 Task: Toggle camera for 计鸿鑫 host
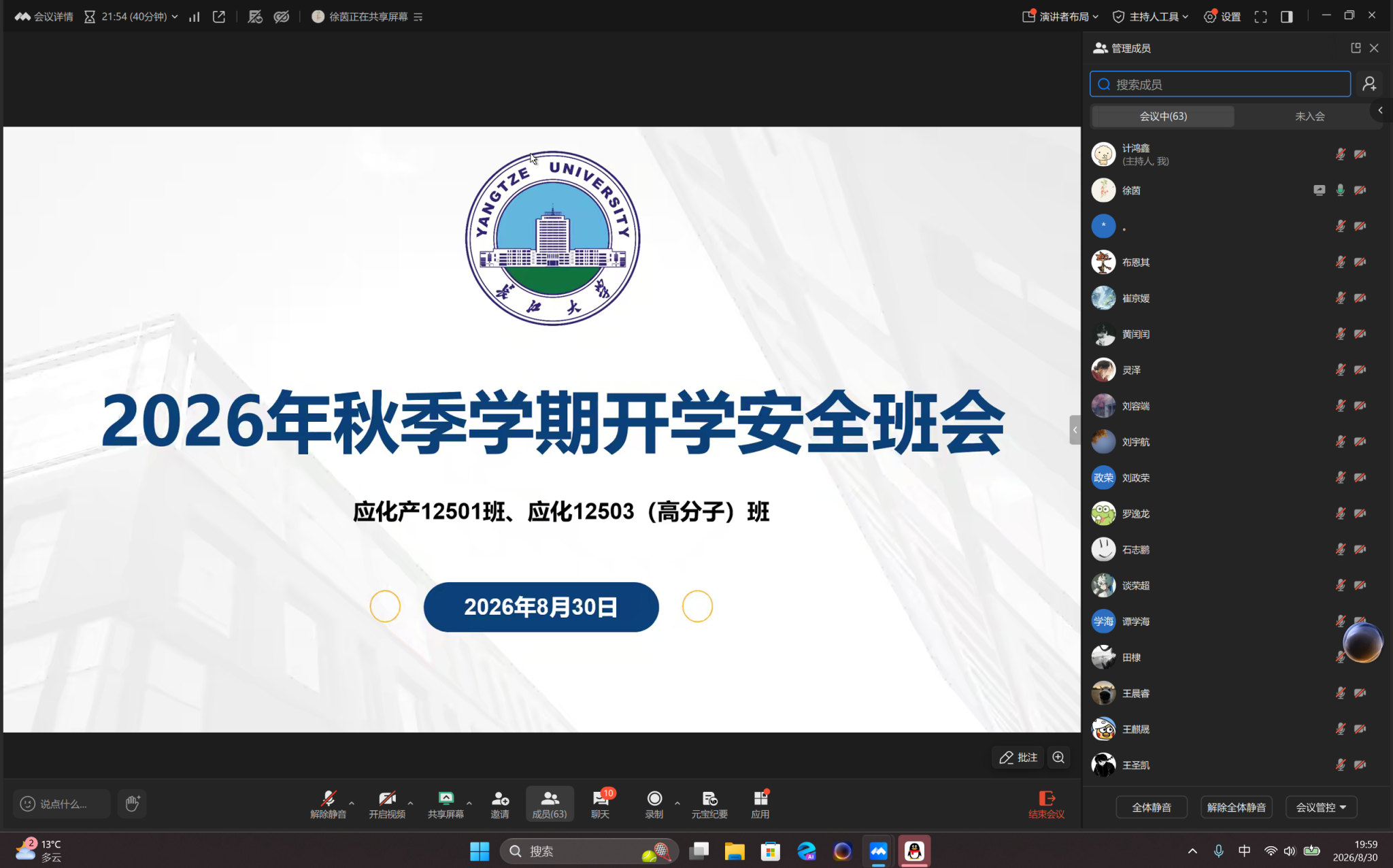point(1360,154)
